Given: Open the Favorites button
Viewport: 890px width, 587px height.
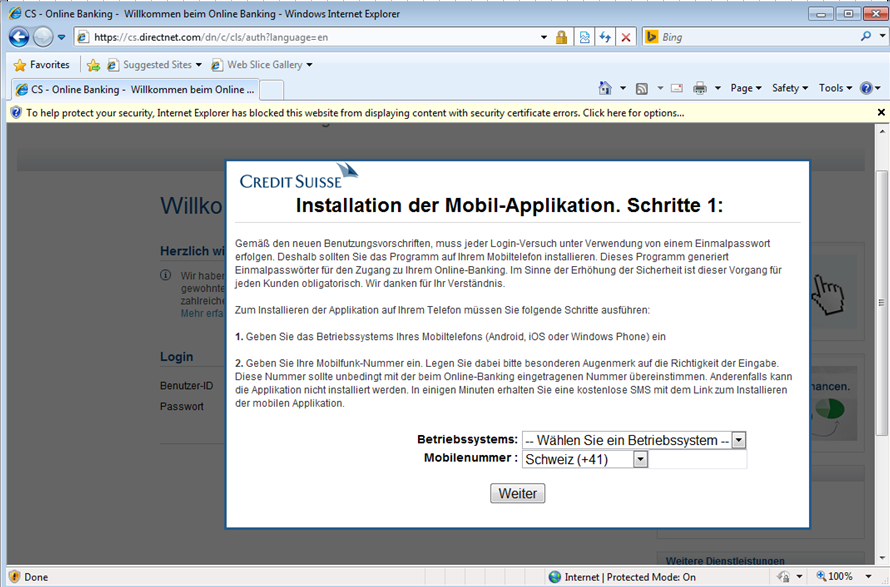Looking at the screenshot, I should point(41,65).
